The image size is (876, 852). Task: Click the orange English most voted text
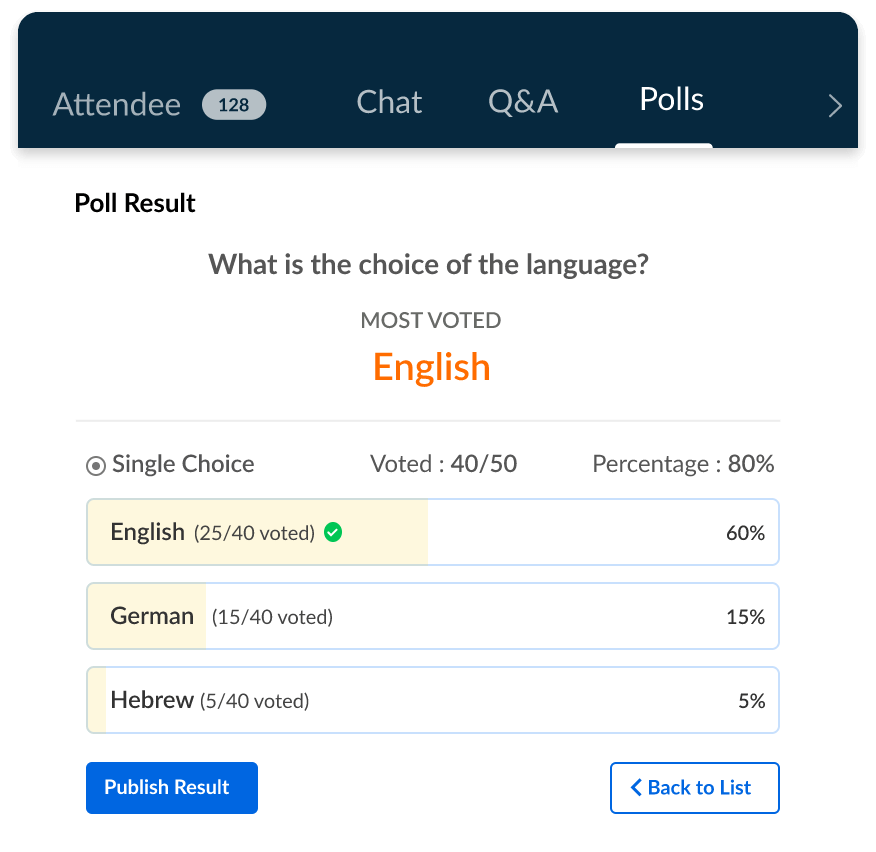(431, 367)
